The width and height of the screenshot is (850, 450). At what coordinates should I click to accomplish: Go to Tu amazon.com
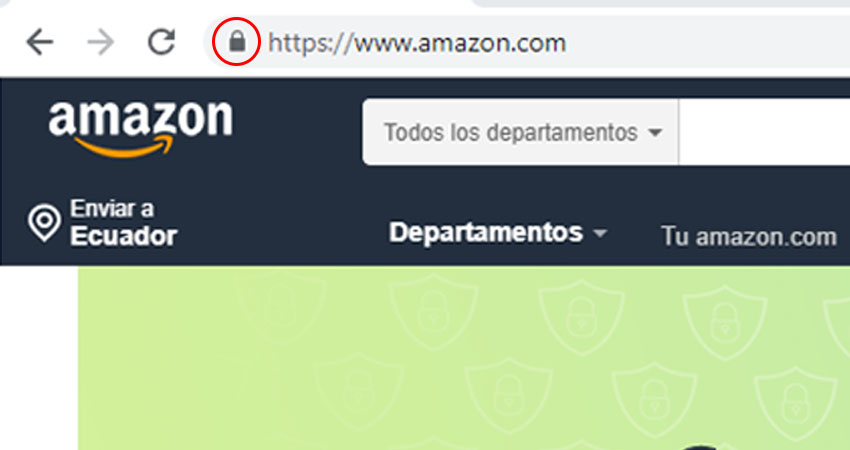point(749,236)
